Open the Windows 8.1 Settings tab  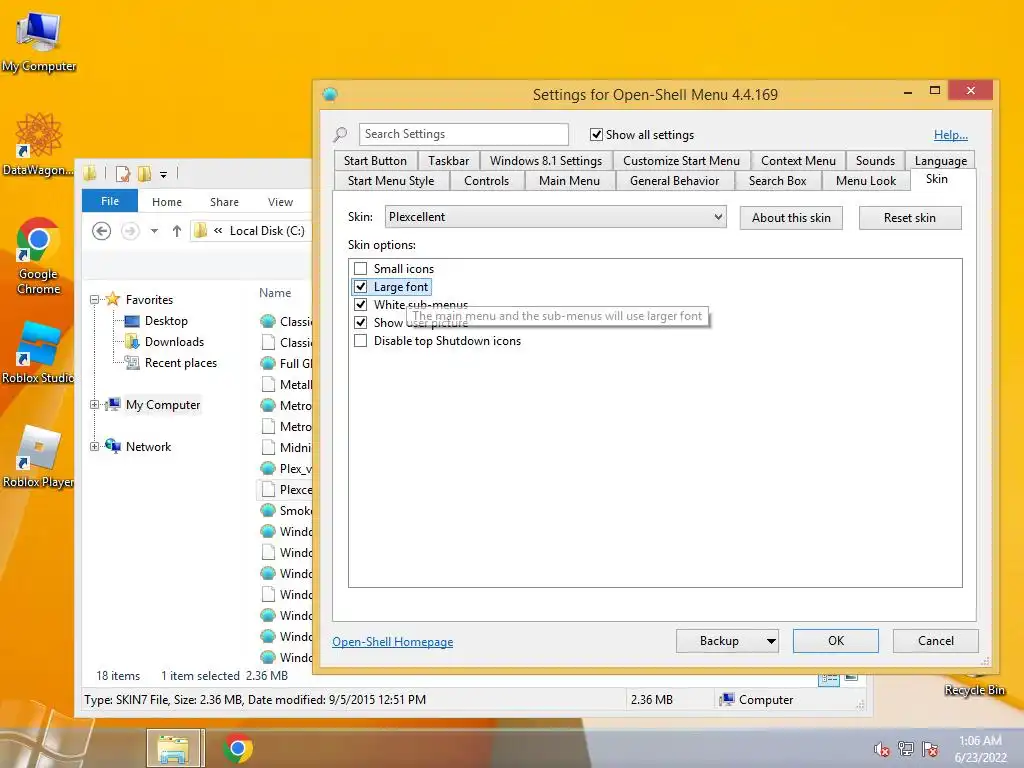pos(546,161)
